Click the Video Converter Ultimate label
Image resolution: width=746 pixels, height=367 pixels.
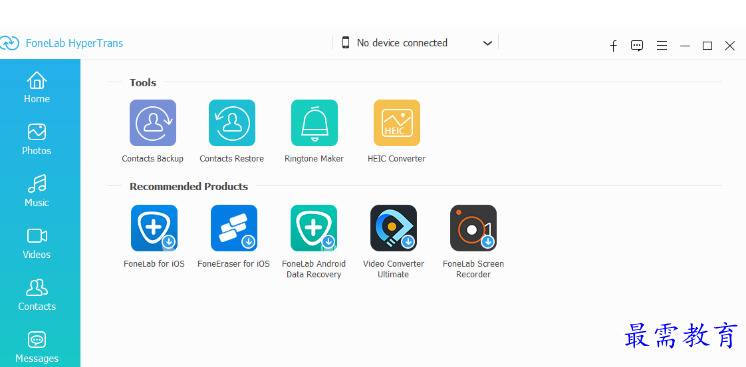tap(393, 269)
